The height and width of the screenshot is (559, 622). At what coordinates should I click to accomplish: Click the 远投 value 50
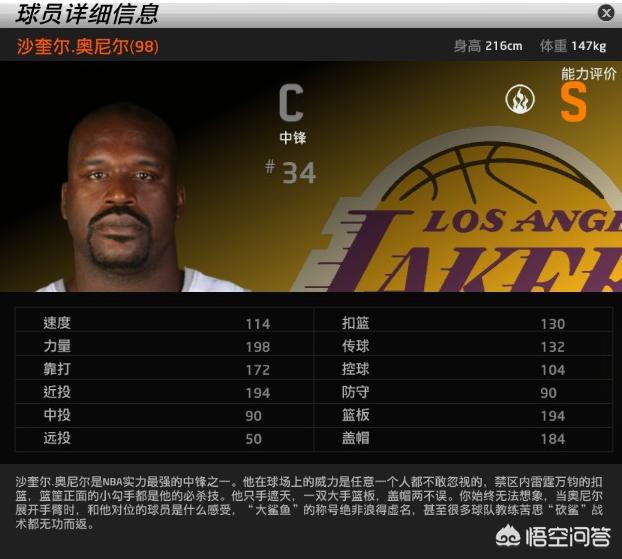(x=253, y=439)
